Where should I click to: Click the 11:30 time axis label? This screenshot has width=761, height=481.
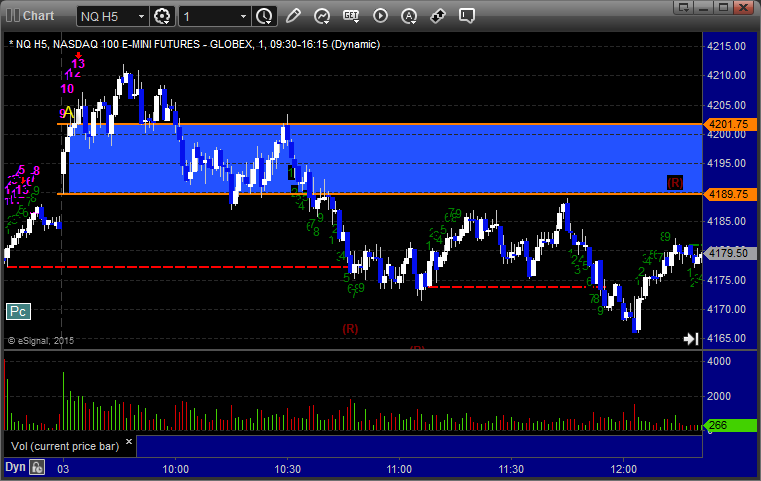511,469
